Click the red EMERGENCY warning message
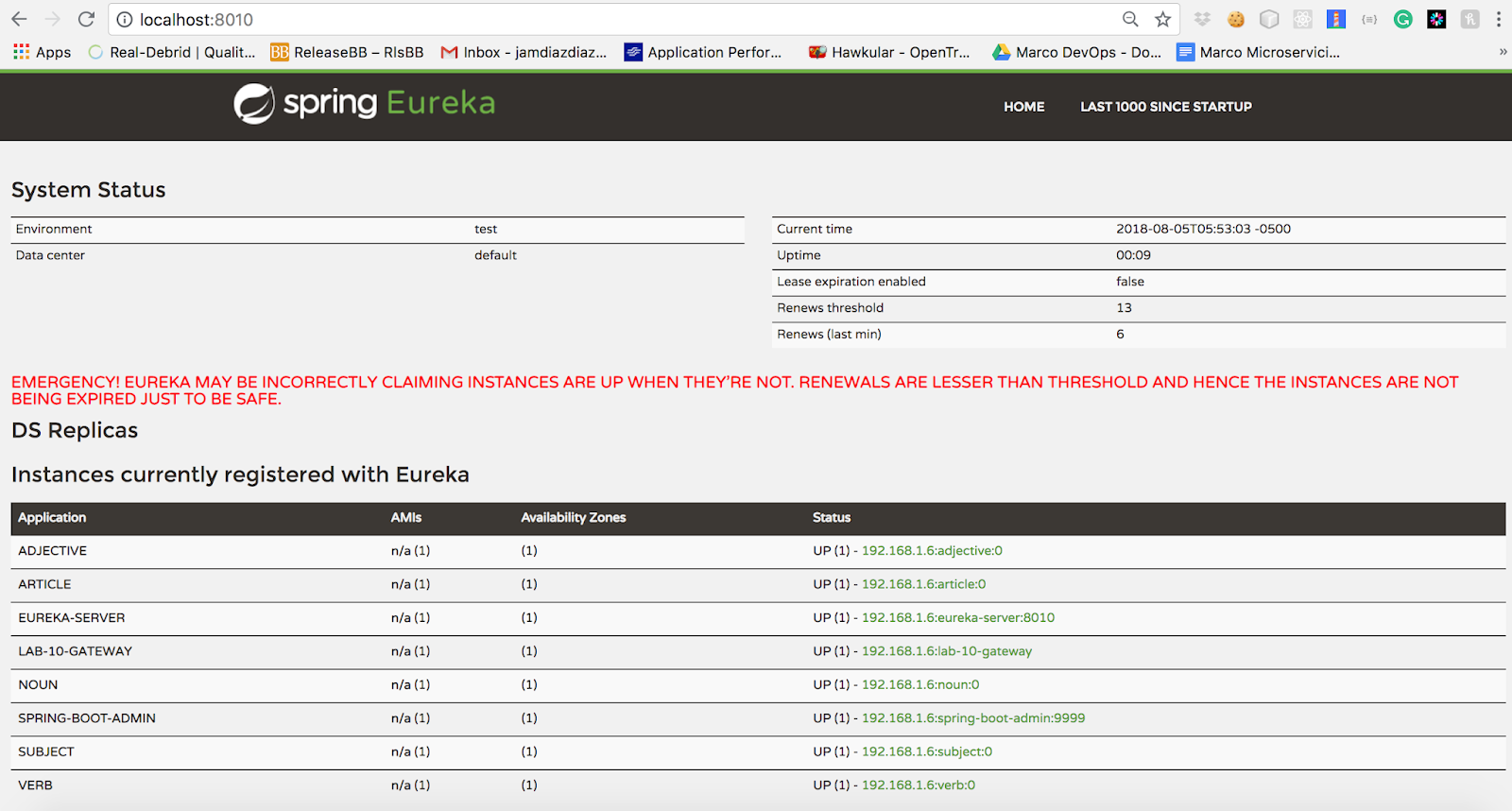The image size is (1512, 811). click(735, 390)
